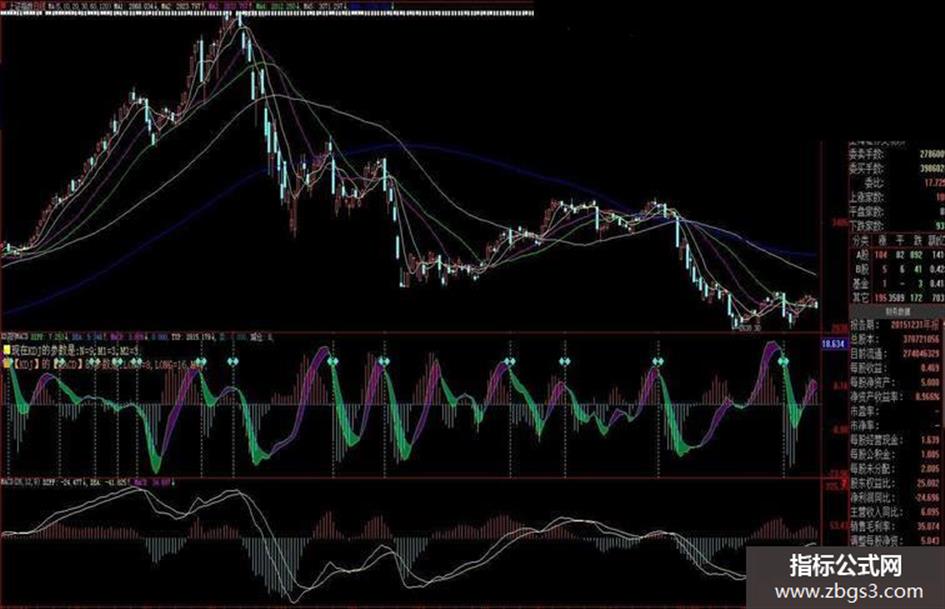This screenshot has height=609, width=945.
Task: Select the 平盘家数 label
Action: click(x=867, y=212)
